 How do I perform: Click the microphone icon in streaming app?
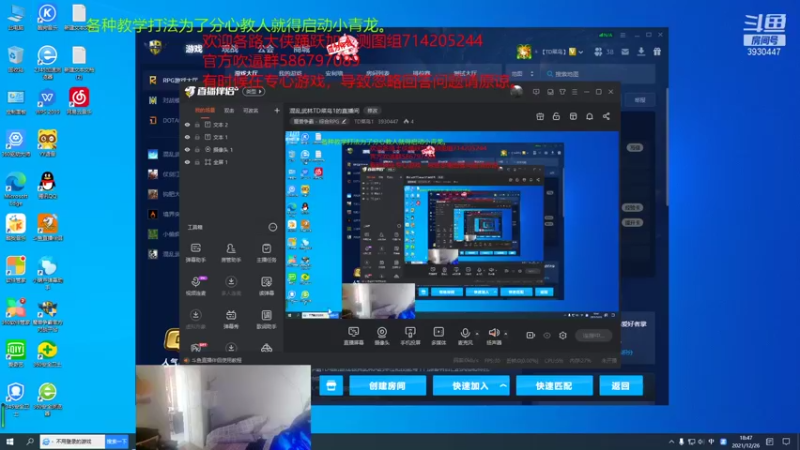point(465,333)
